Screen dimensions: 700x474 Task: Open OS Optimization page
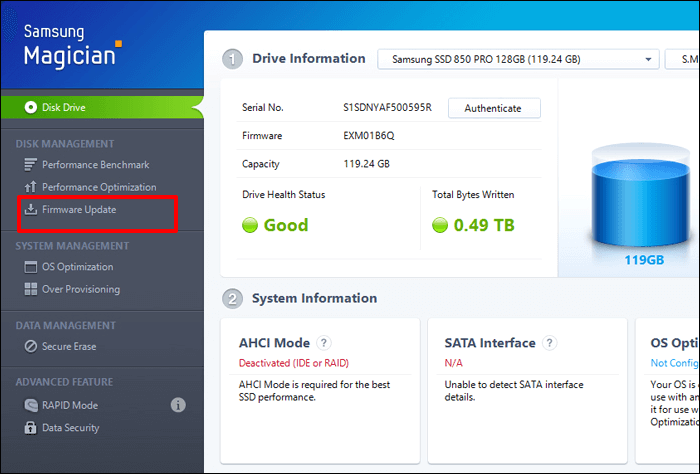click(x=77, y=267)
